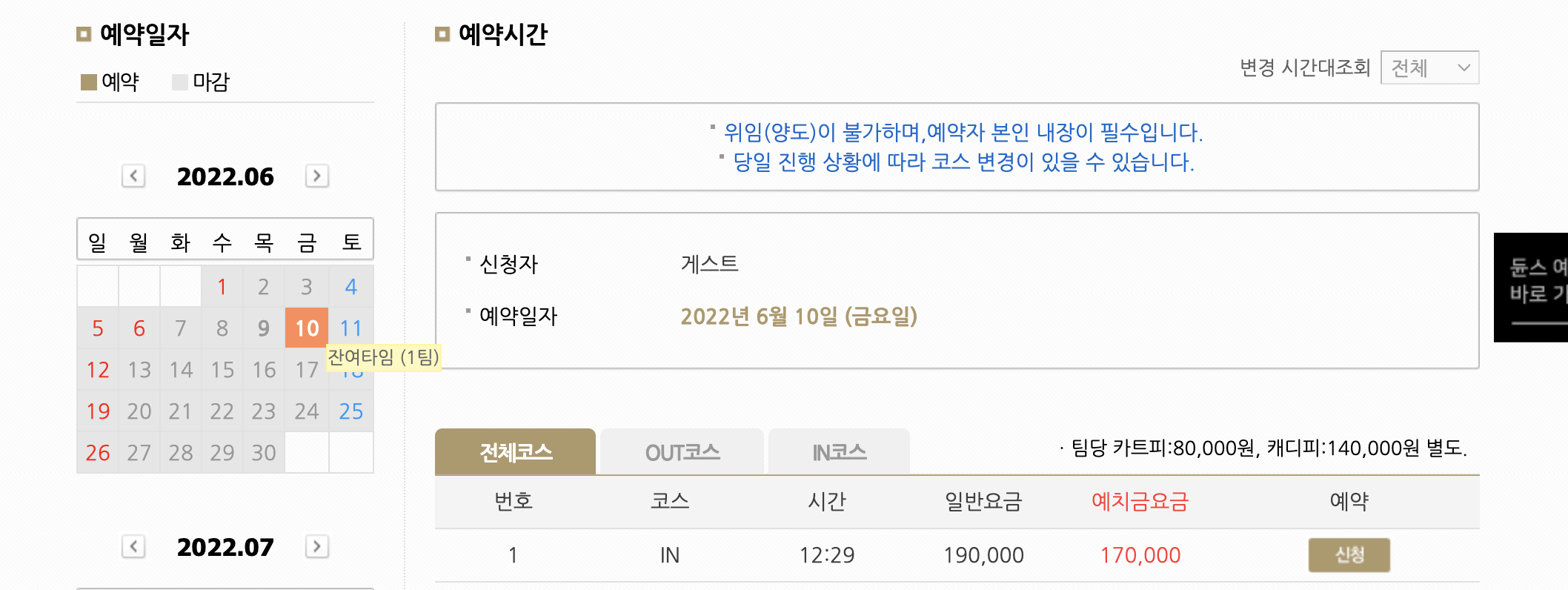
Task: Click next arrow beside 2022.07
Action: [317, 547]
